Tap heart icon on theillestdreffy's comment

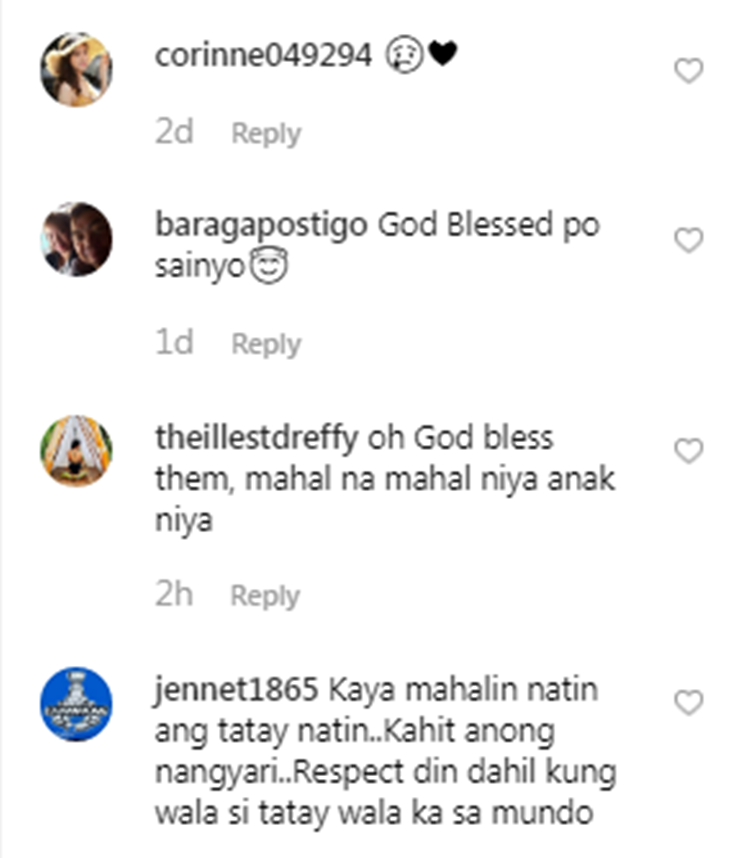688,451
